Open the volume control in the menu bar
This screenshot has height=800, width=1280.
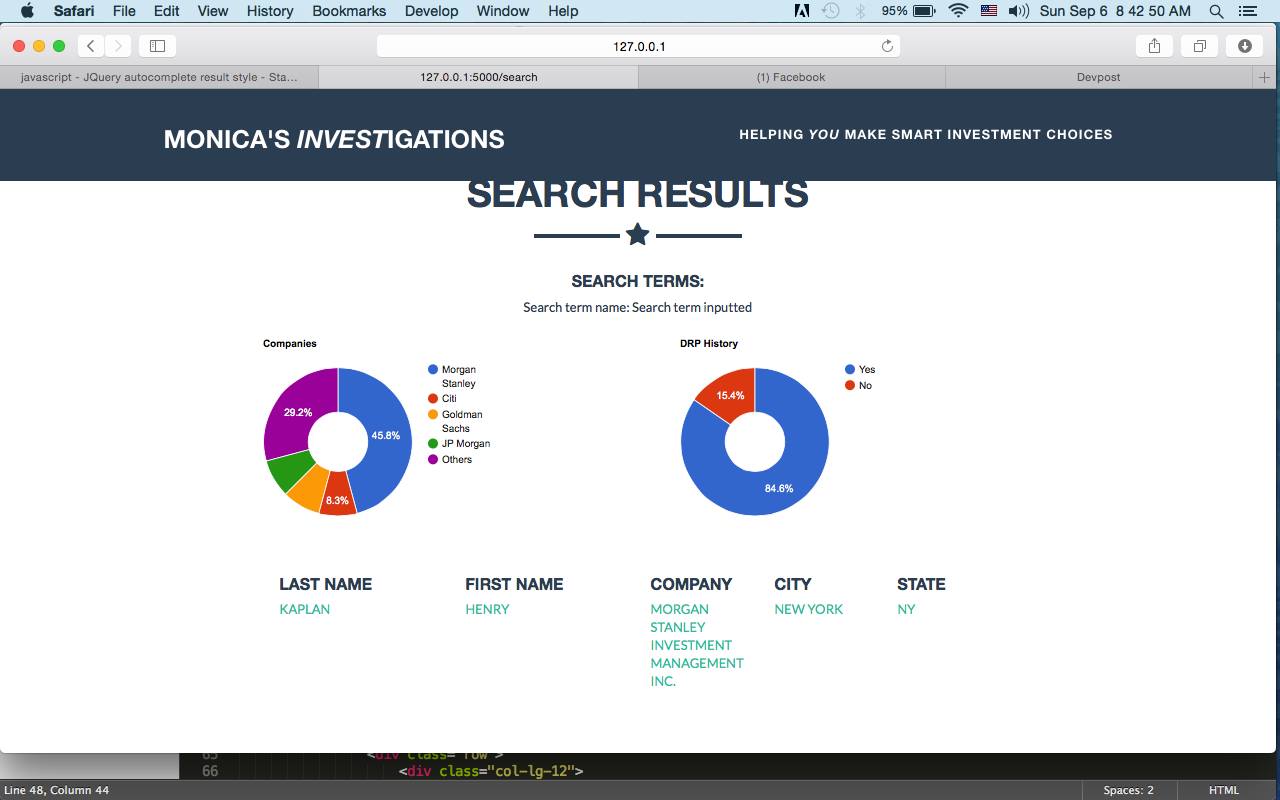(1018, 11)
